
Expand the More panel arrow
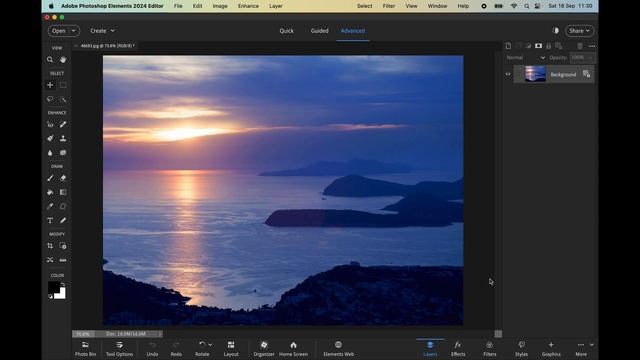click(x=591, y=345)
